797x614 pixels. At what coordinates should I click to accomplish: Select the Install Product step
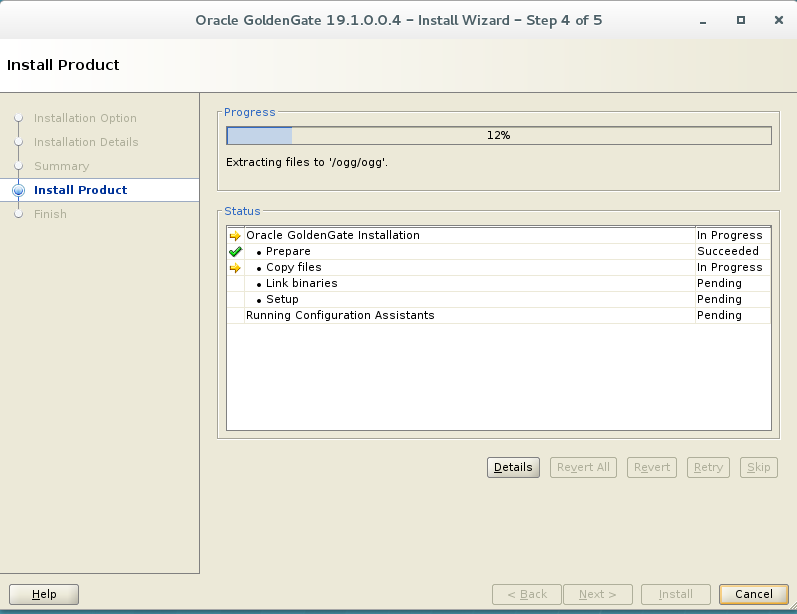(80, 190)
